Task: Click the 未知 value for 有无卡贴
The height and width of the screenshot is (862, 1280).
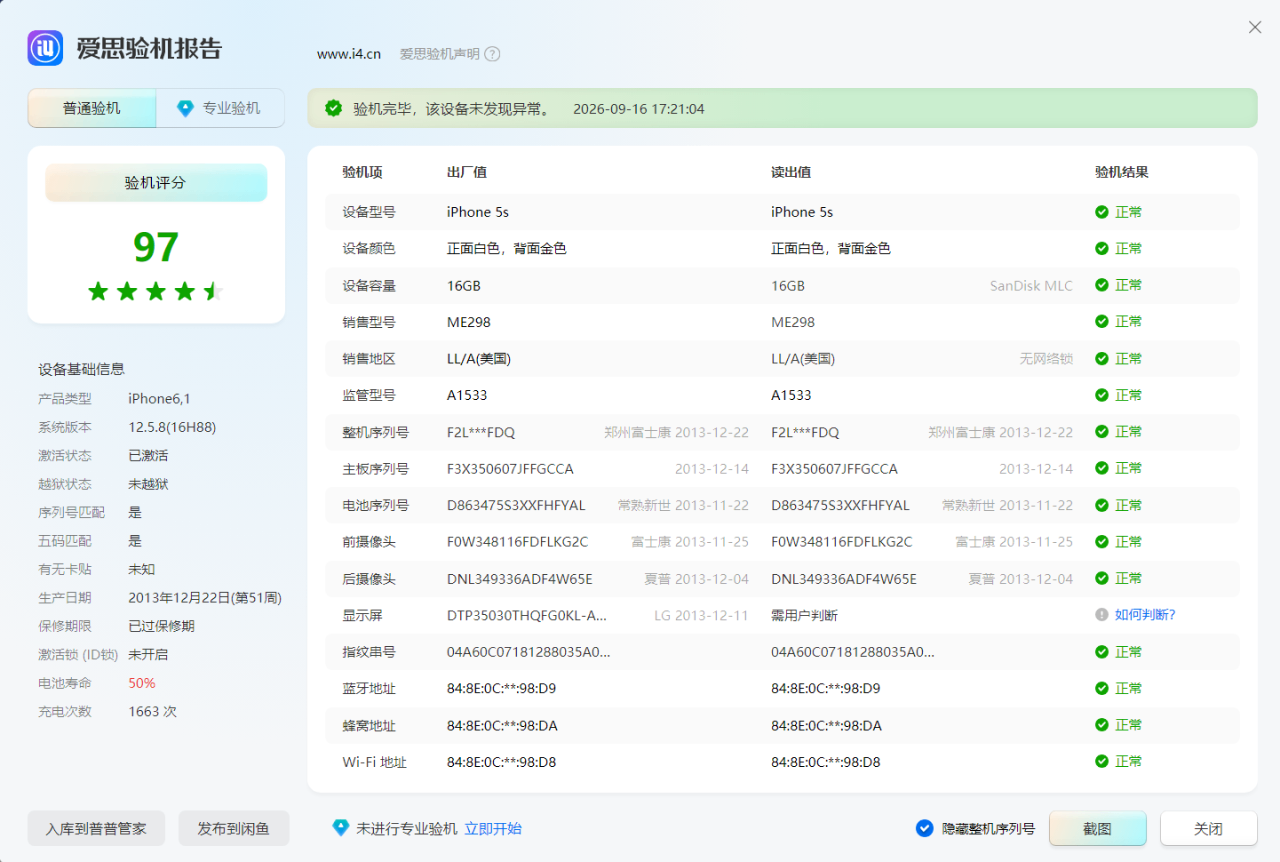Action: point(141,569)
